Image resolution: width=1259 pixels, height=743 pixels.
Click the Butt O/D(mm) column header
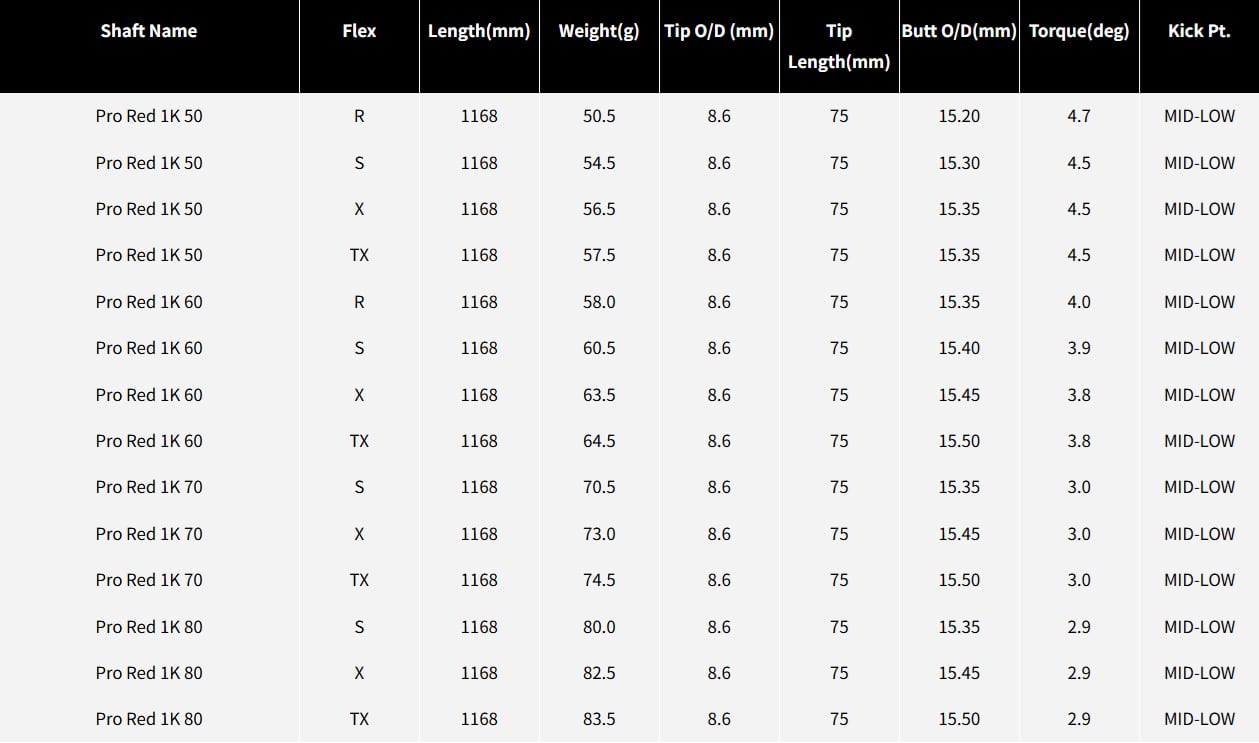coord(959,31)
